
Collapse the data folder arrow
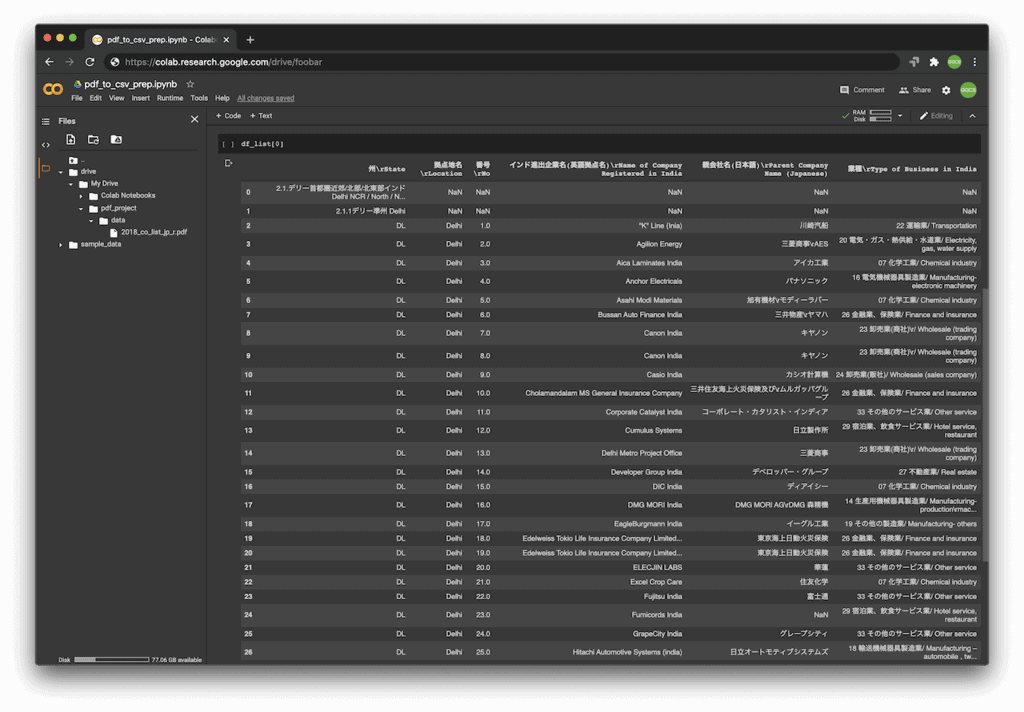tap(91, 221)
